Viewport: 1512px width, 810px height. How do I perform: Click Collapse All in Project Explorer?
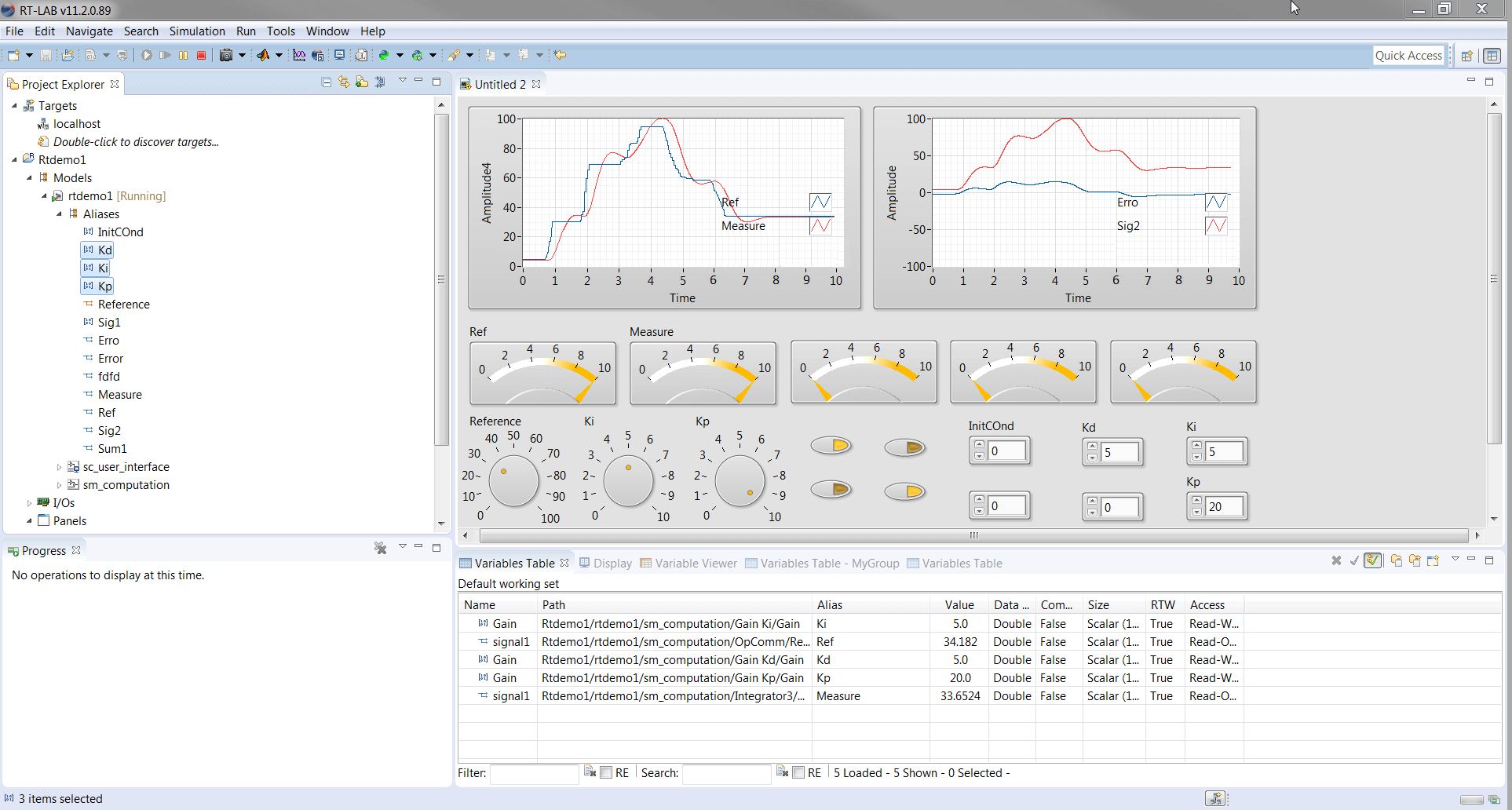pos(327,82)
